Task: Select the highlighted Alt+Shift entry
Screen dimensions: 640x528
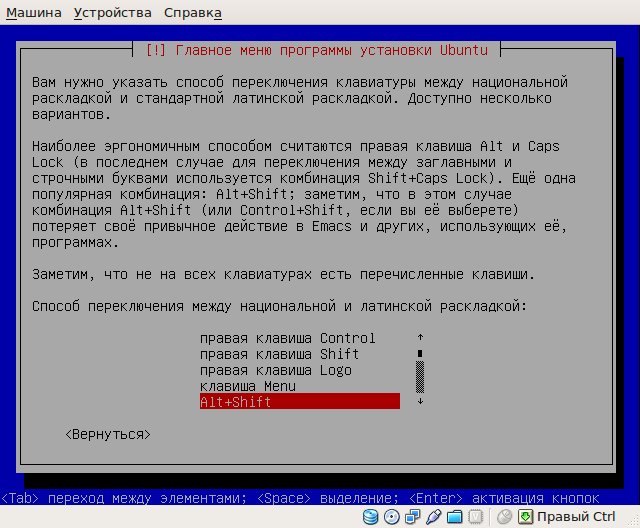Action: point(300,402)
